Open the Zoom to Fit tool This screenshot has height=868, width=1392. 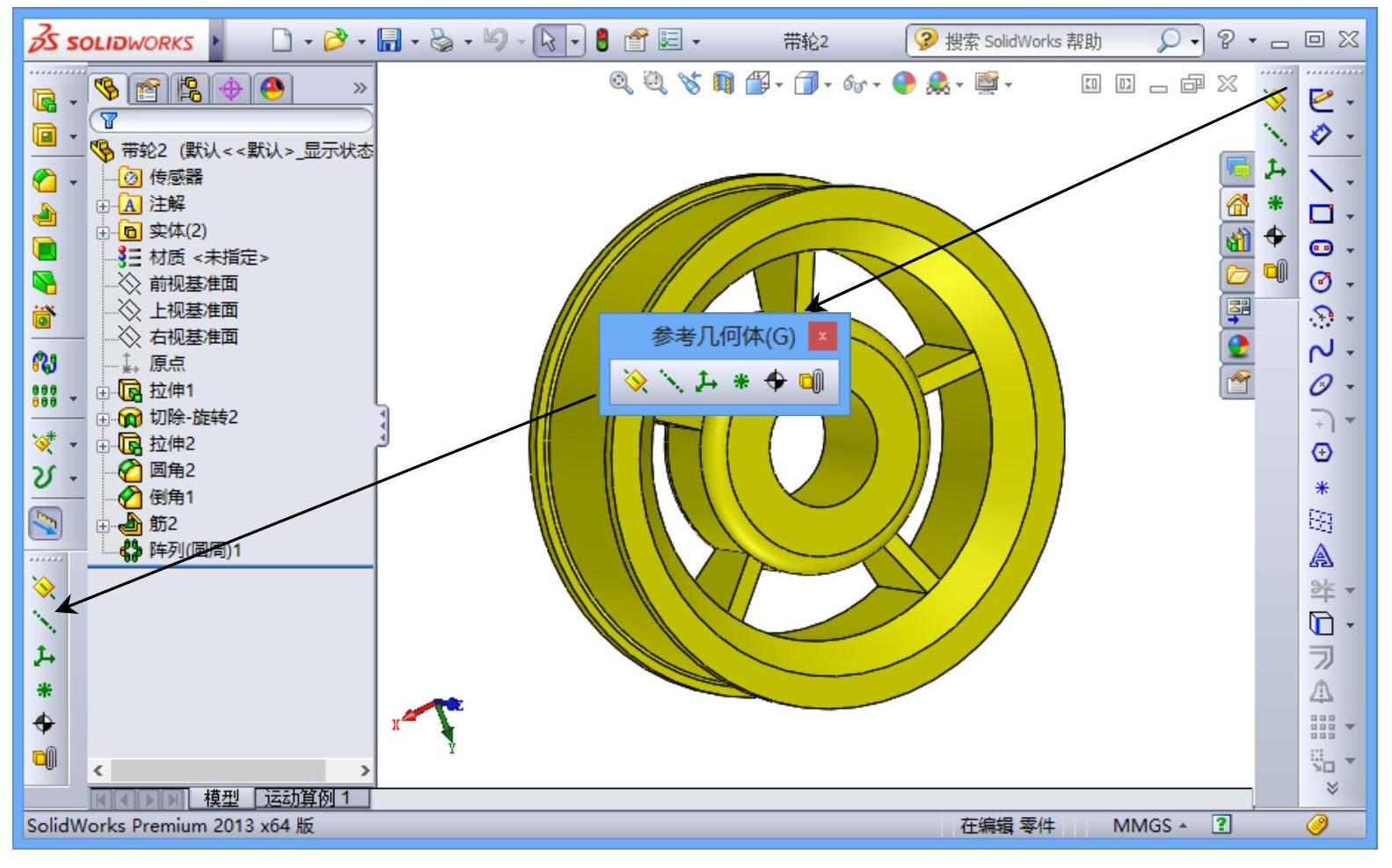(621, 84)
